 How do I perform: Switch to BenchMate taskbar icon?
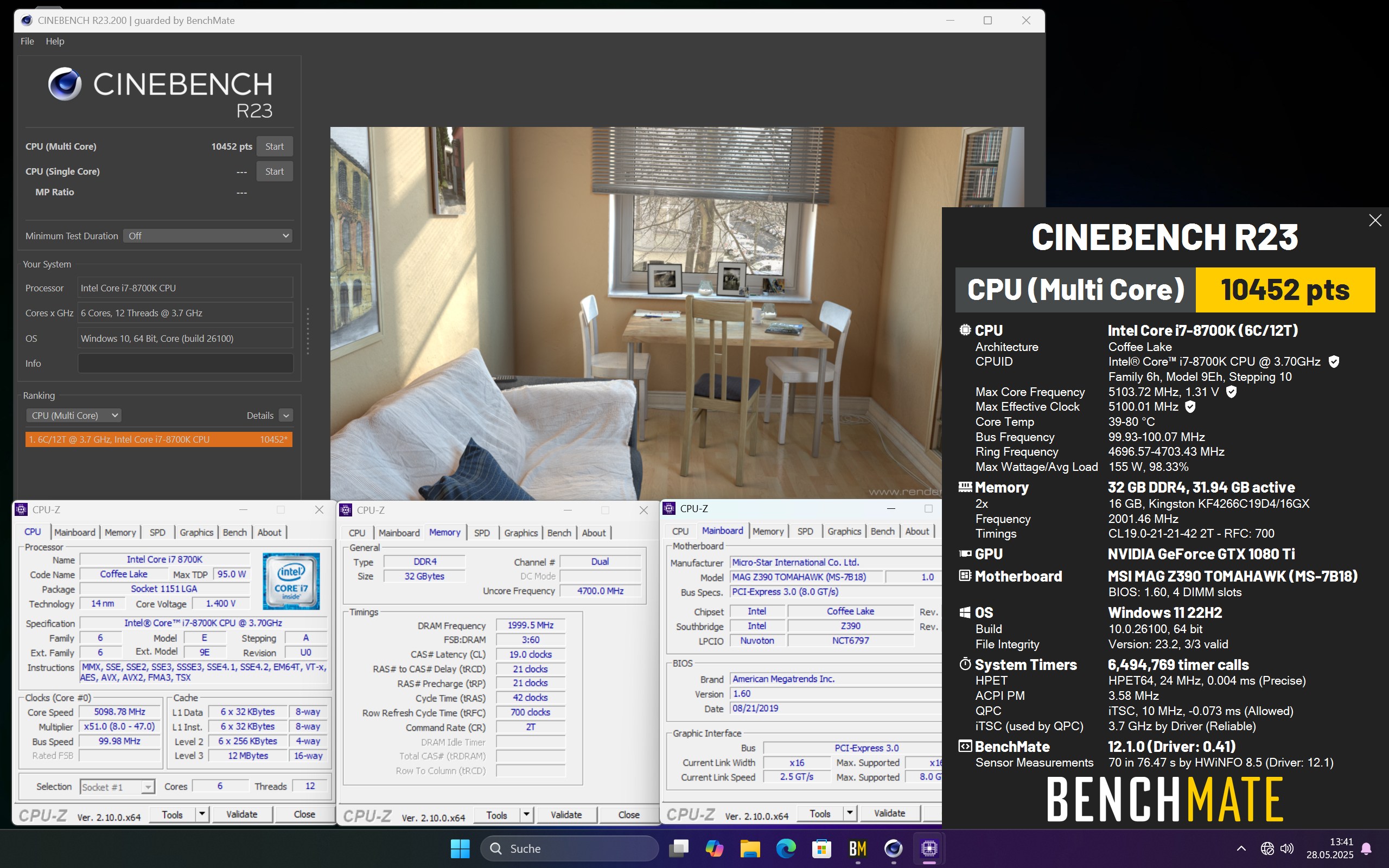pos(857,848)
